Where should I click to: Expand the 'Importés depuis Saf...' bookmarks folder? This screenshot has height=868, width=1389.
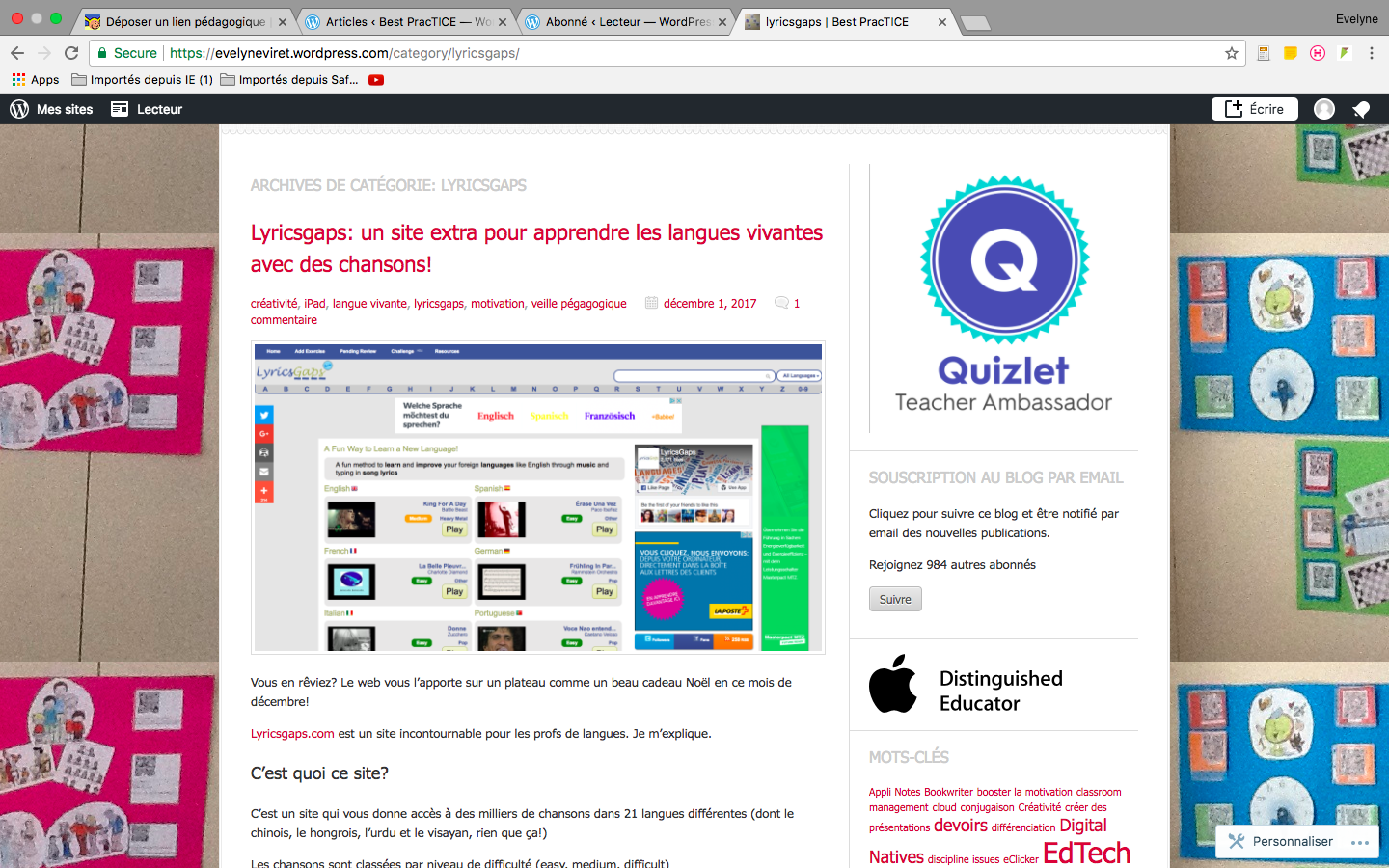289,80
